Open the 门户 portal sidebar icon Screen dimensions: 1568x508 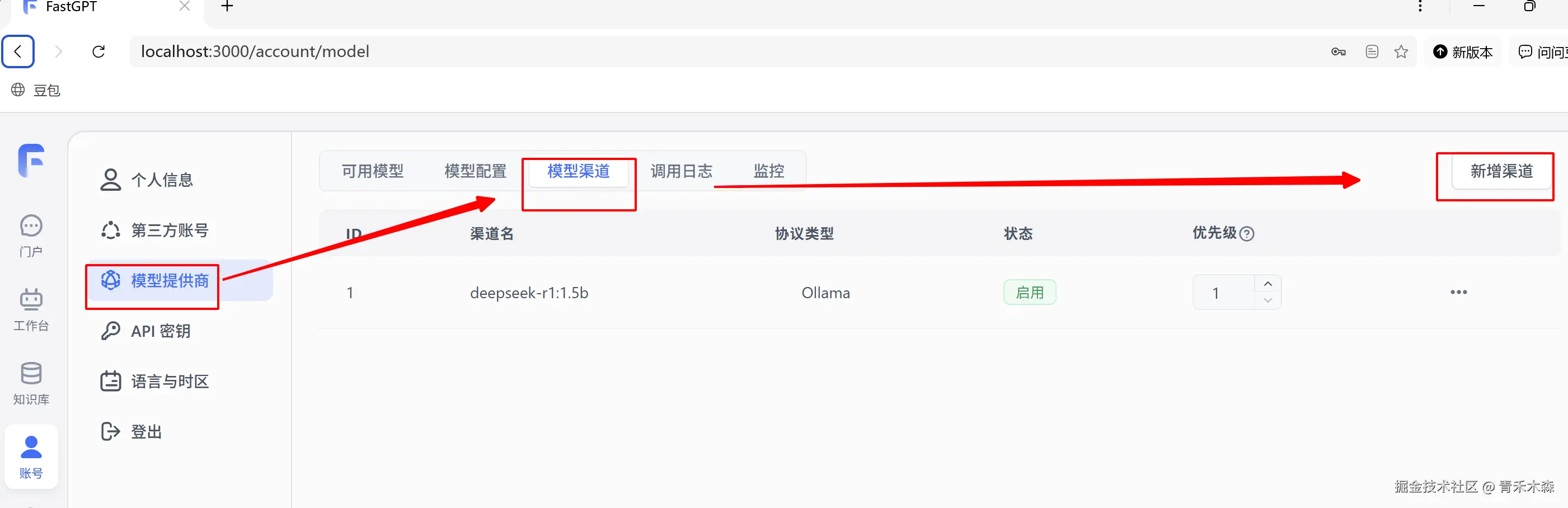tap(31, 236)
